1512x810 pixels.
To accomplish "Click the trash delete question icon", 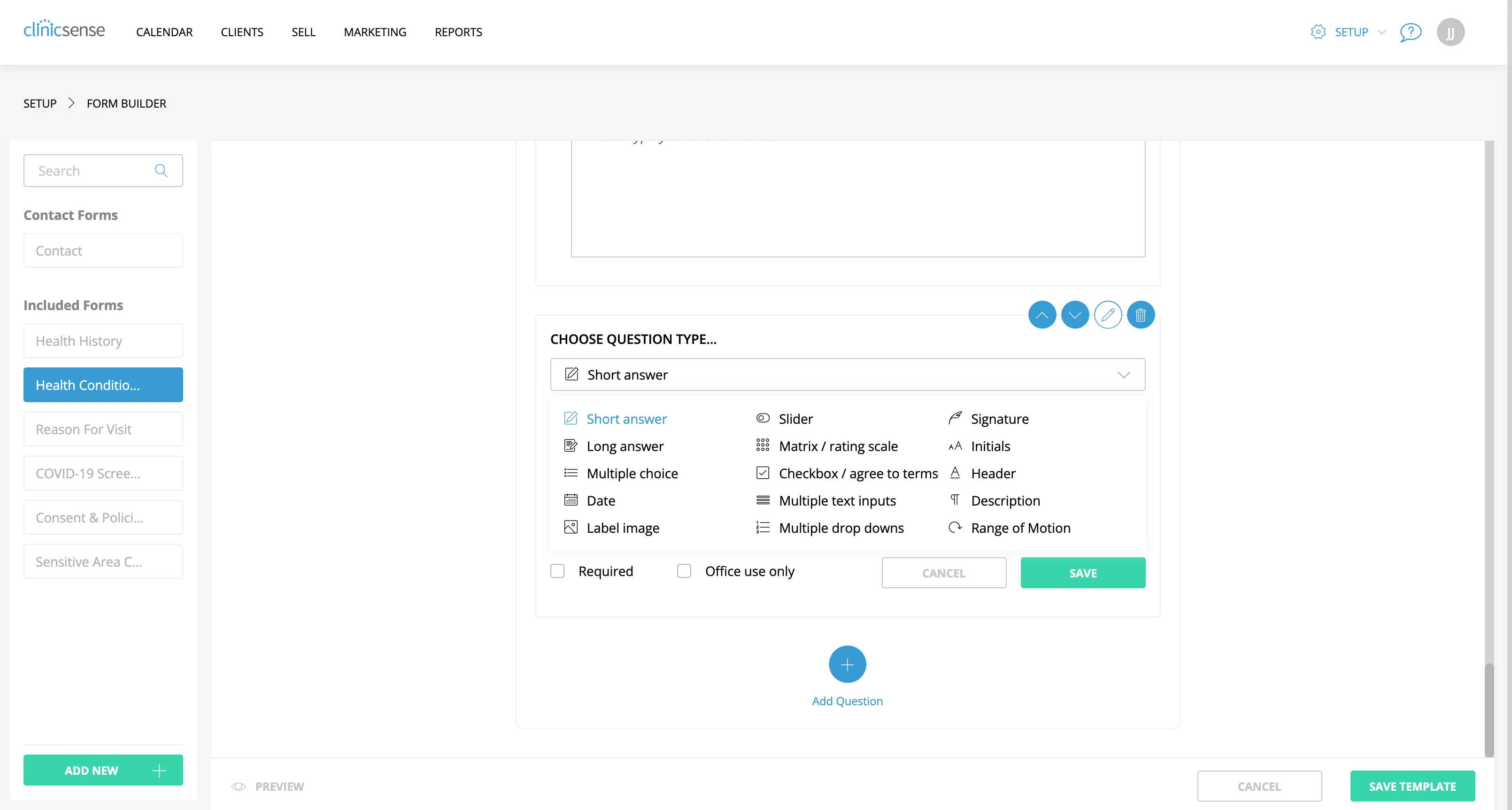I will pyautogui.click(x=1141, y=315).
